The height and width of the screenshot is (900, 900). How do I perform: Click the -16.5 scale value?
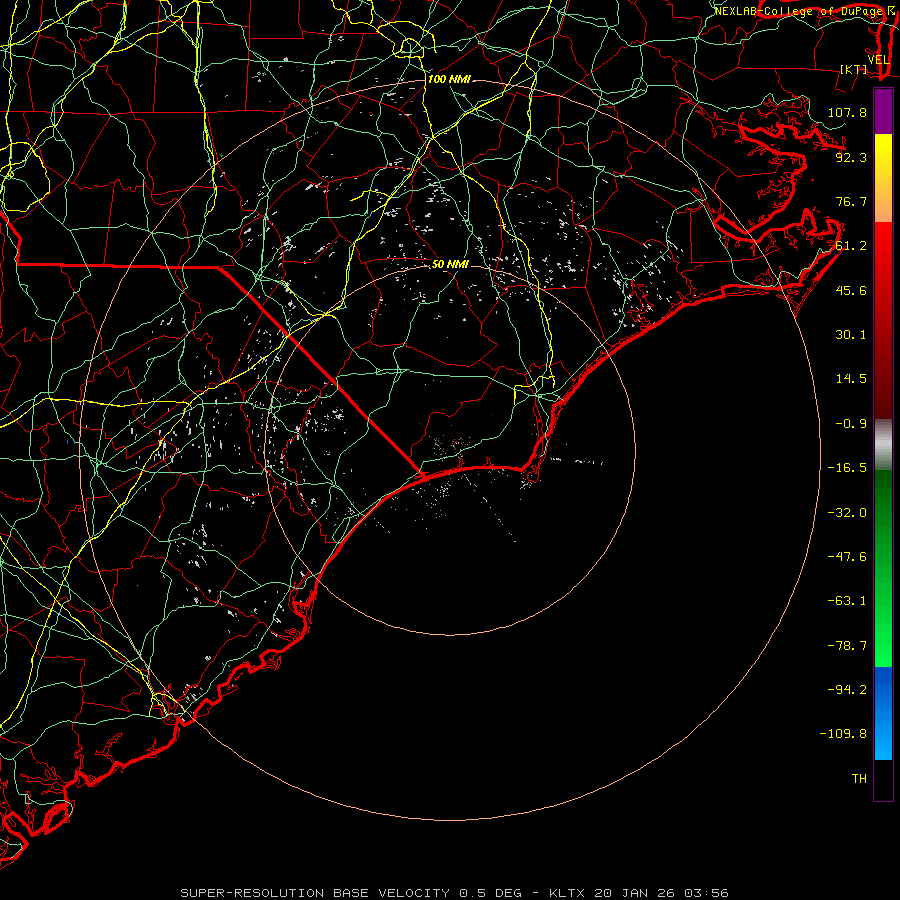847,468
